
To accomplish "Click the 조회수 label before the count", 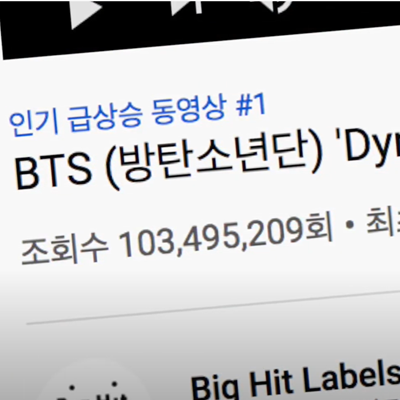I will pyautogui.click(x=64, y=249).
